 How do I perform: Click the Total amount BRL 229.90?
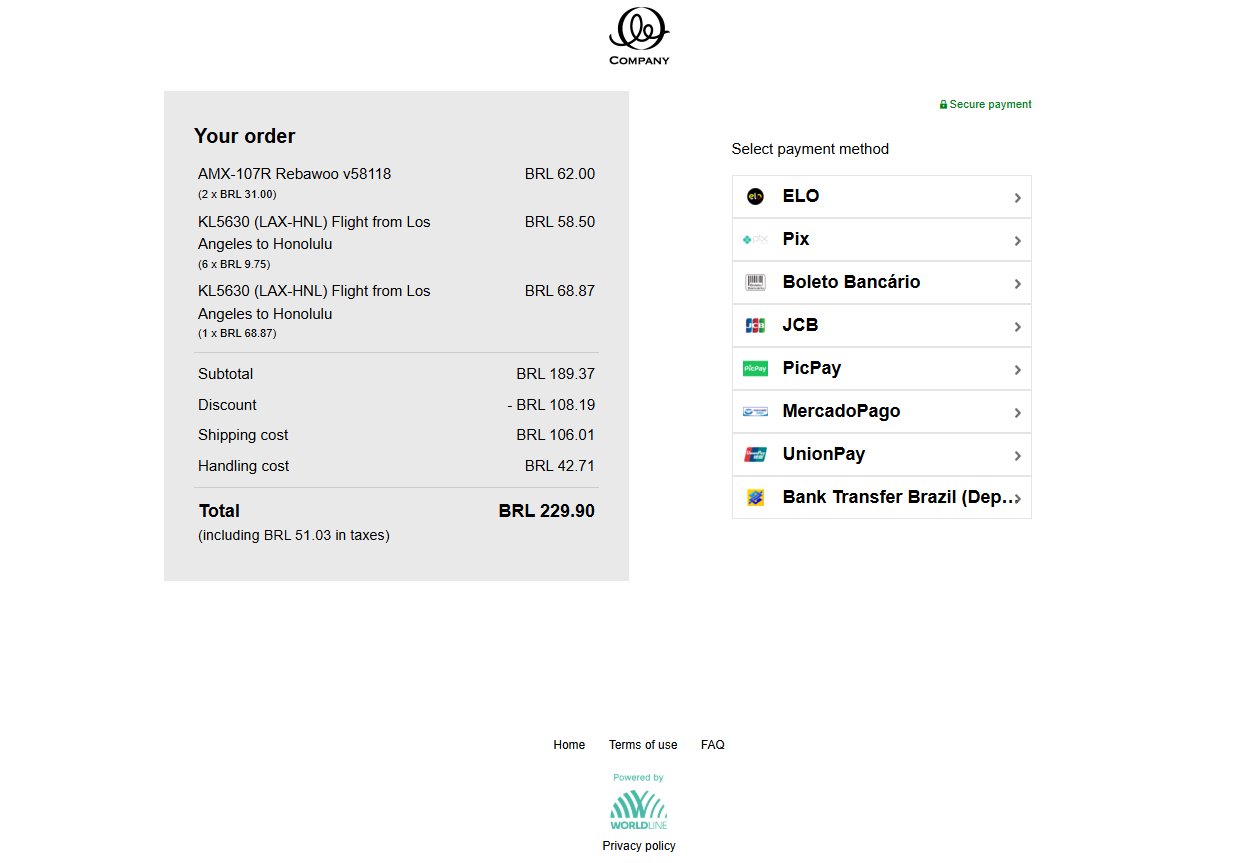[546, 510]
